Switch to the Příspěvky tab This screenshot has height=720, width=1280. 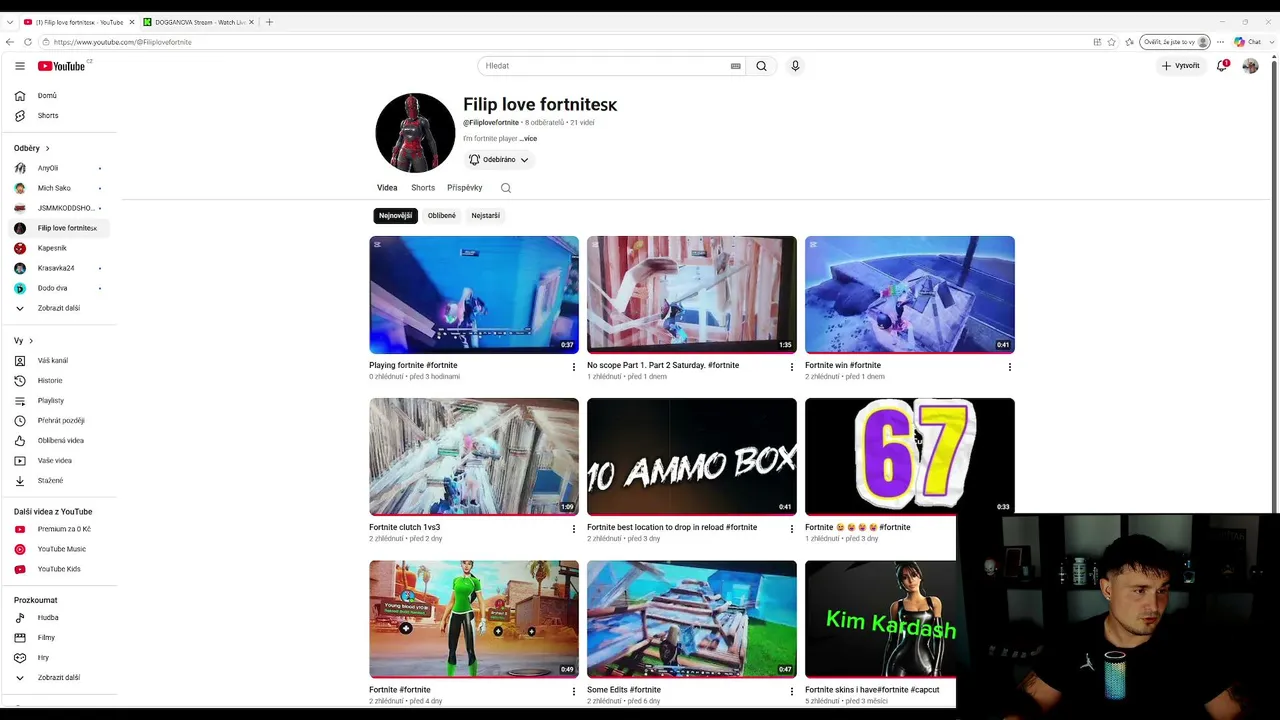pyautogui.click(x=465, y=188)
